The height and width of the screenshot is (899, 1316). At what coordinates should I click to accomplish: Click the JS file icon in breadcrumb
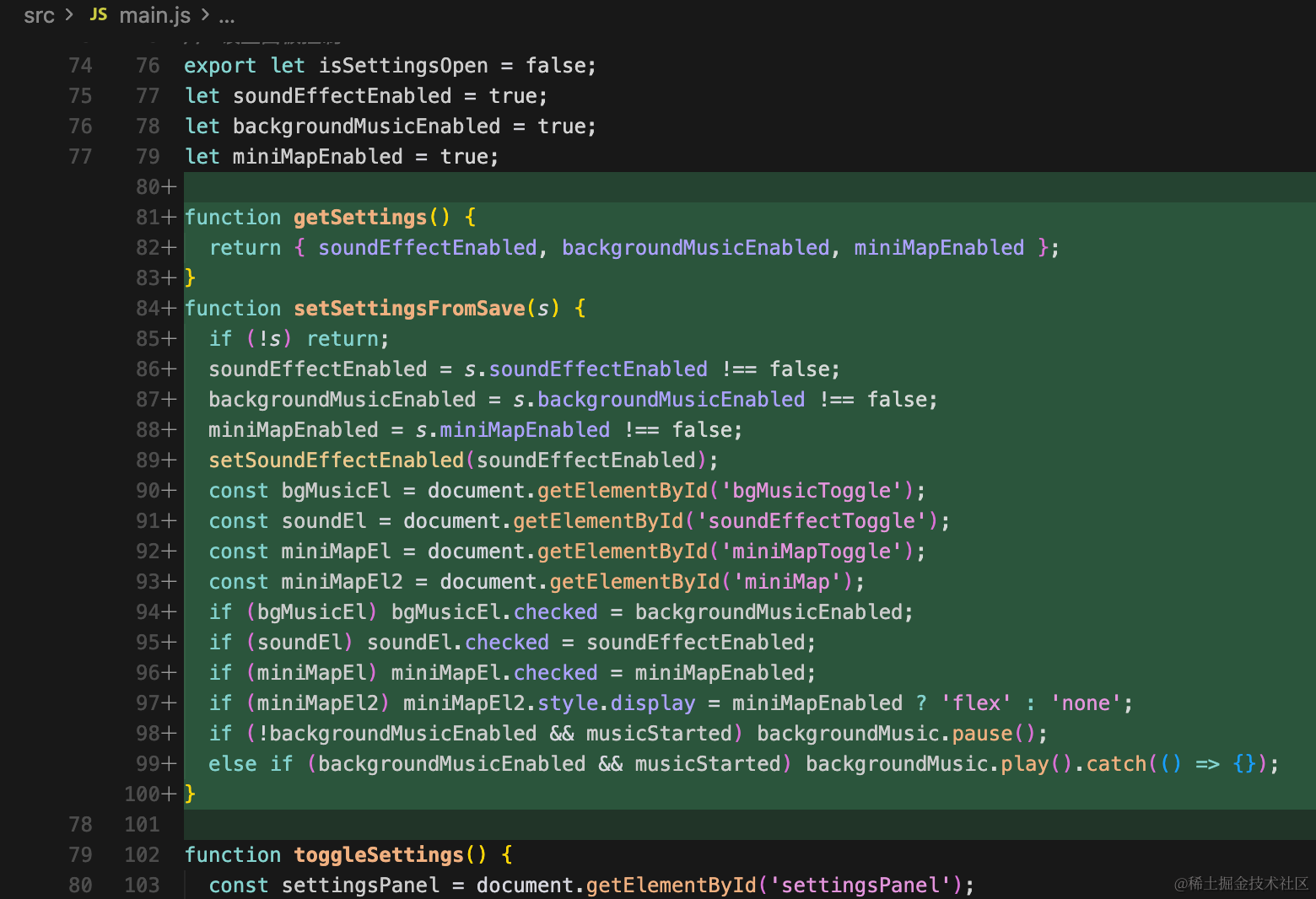pyautogui.click(x=99, y=14)
